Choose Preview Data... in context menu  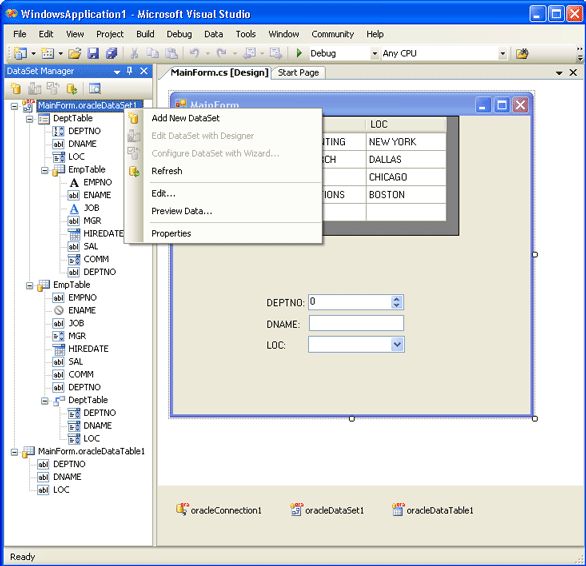pyautogui.click(x=223, y=211)
